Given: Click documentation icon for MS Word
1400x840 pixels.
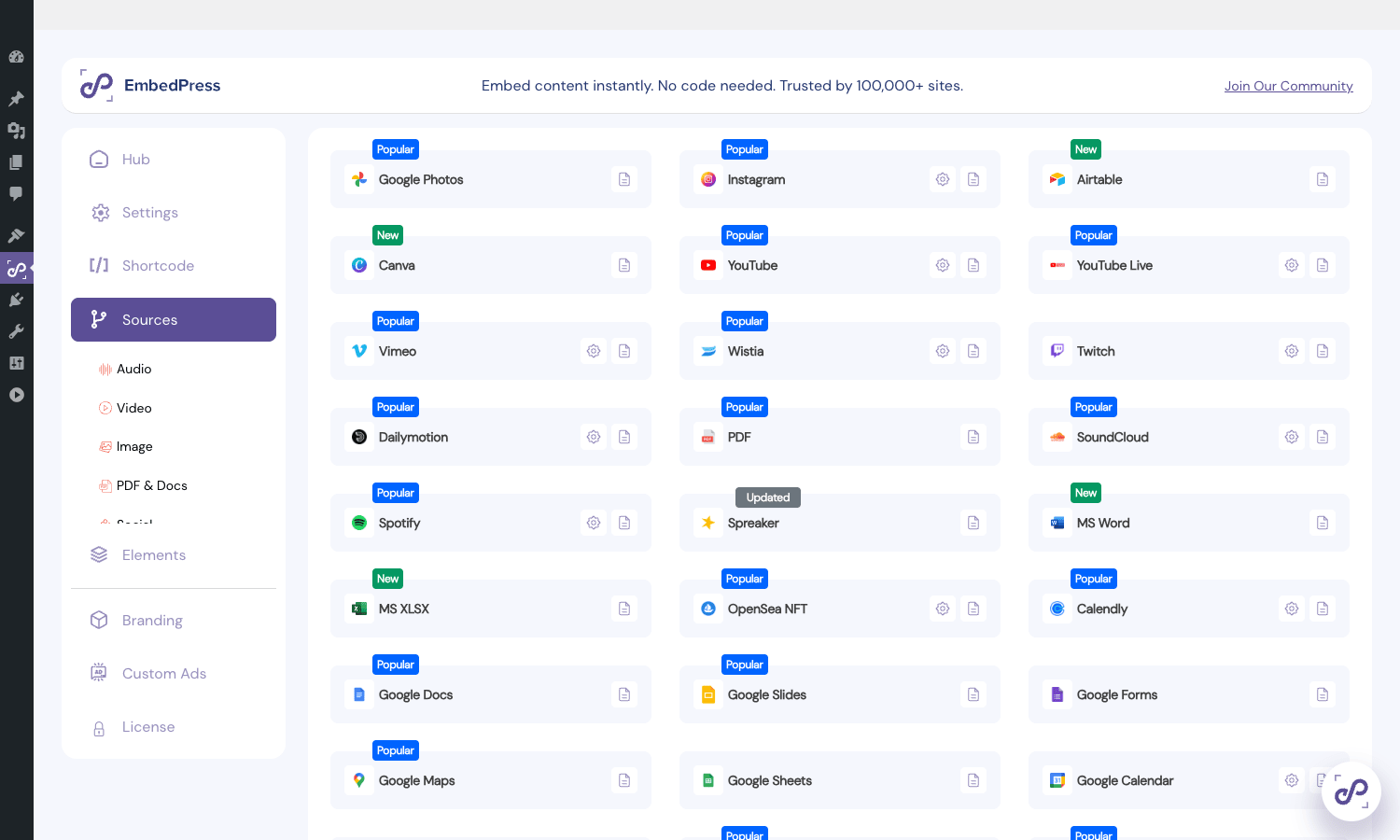Looking at the screenshot, I should coord(1323,523).
